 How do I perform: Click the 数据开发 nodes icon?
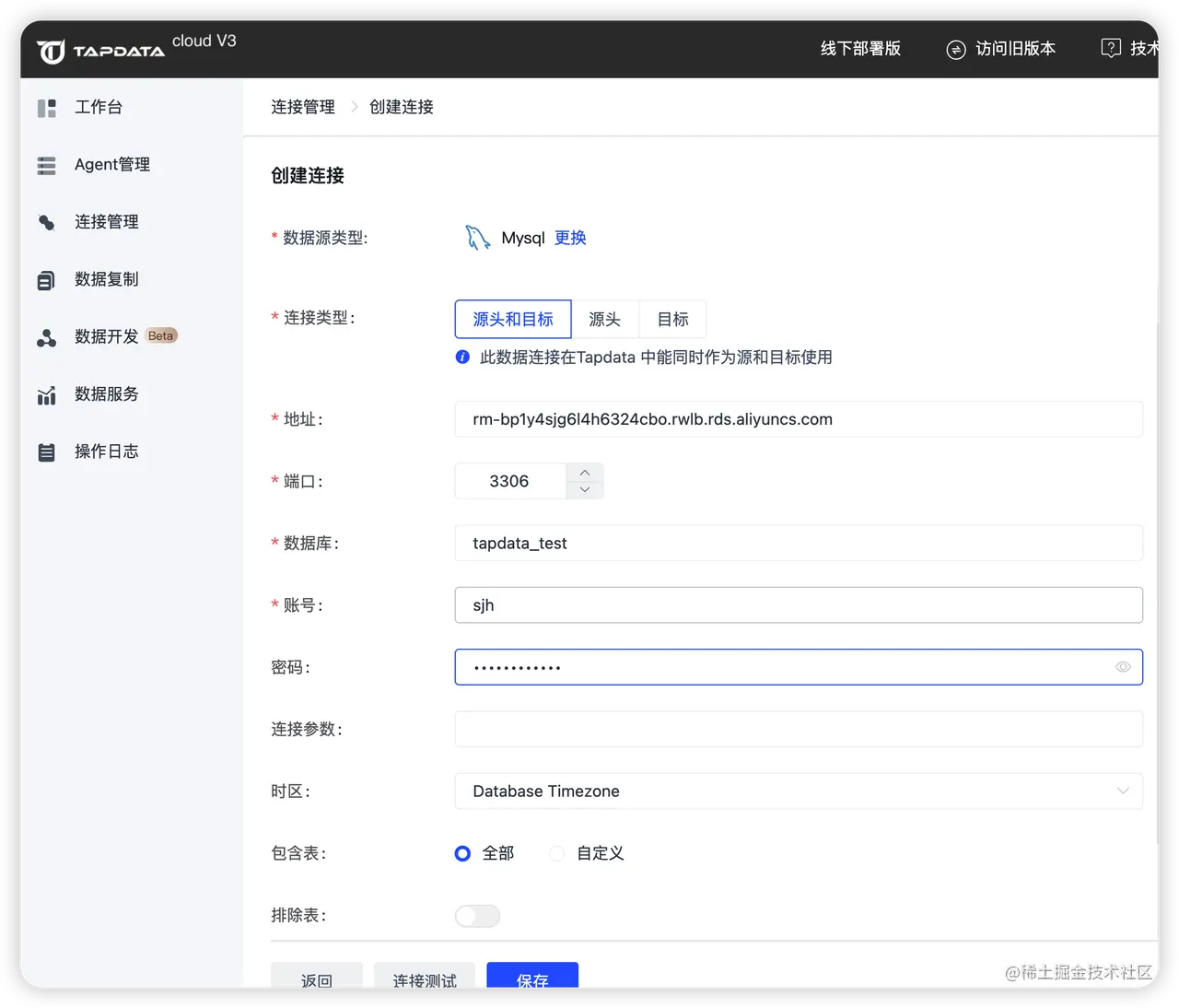47,337
